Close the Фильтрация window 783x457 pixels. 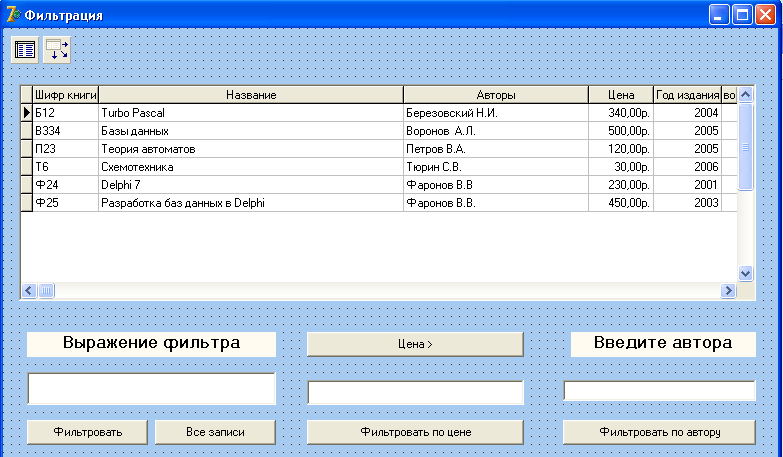(x=765, y=15)
